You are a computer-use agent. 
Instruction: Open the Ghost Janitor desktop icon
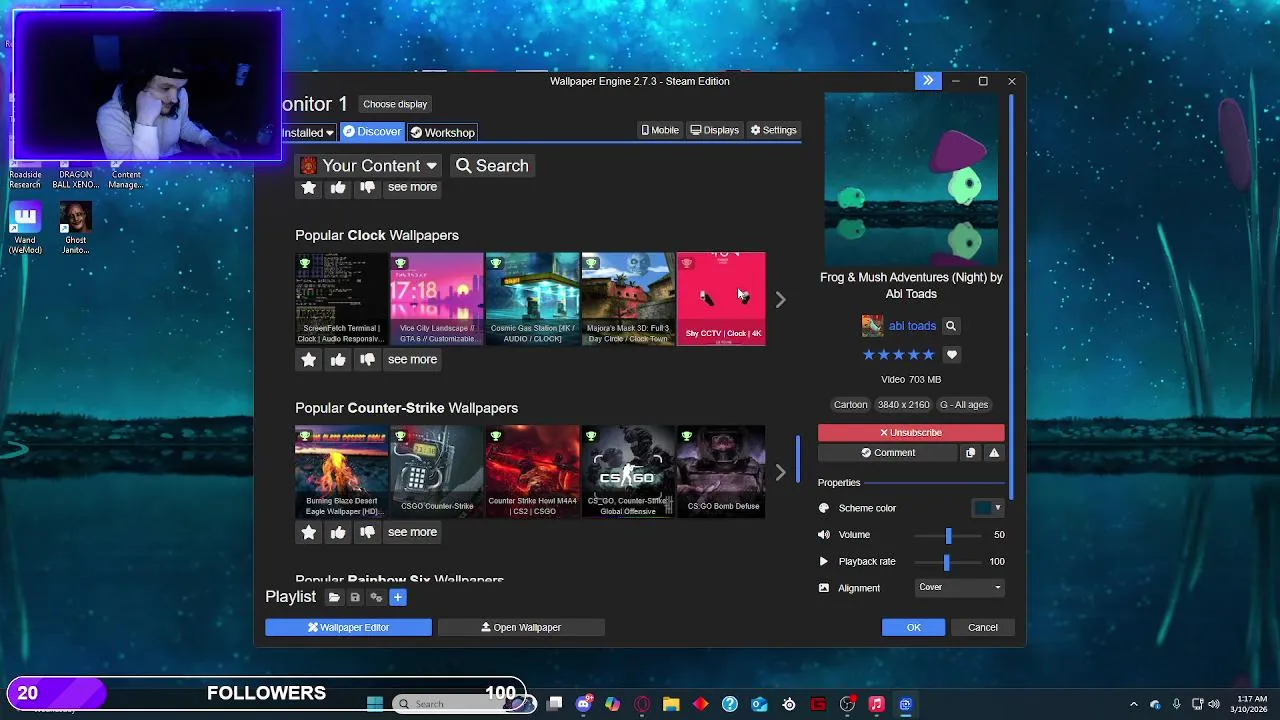pyautogui.click(x=76, y=228)
